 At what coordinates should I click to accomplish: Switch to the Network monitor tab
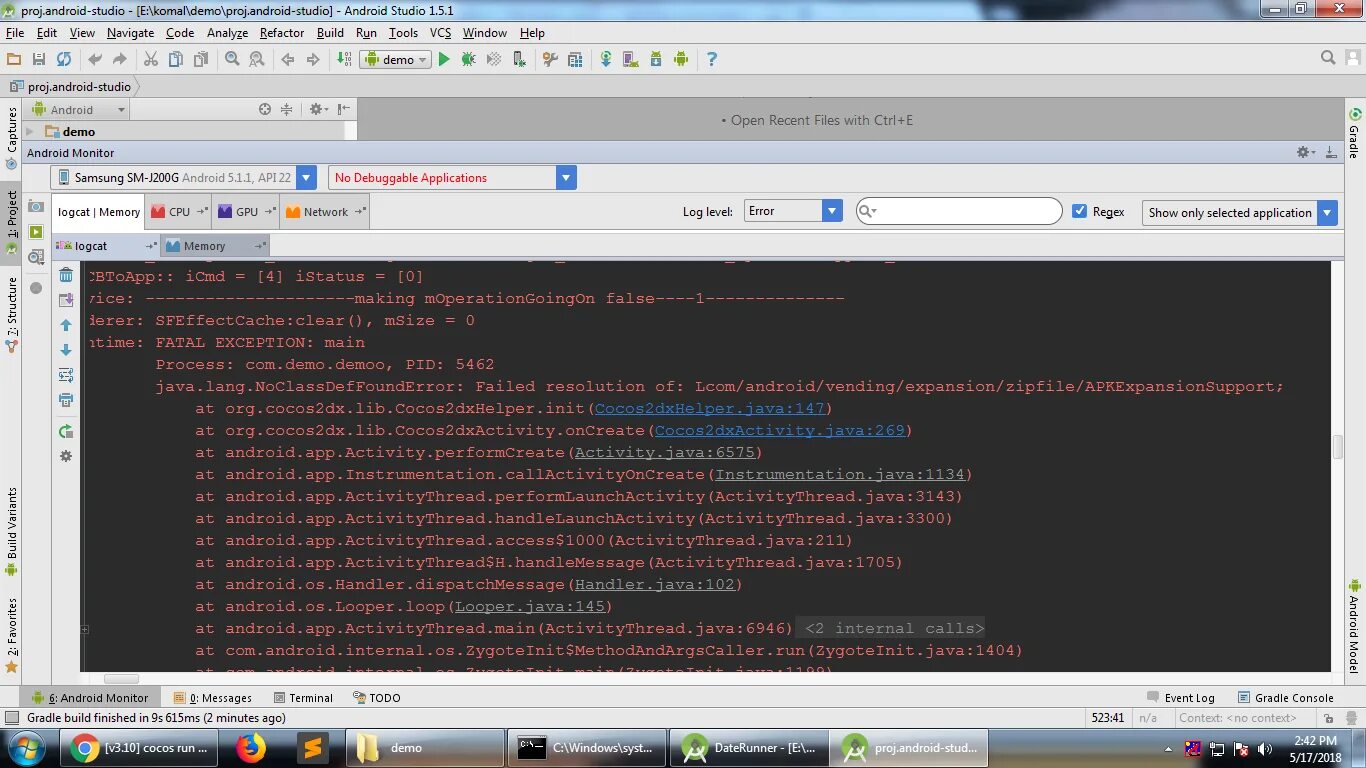[325, 212]
